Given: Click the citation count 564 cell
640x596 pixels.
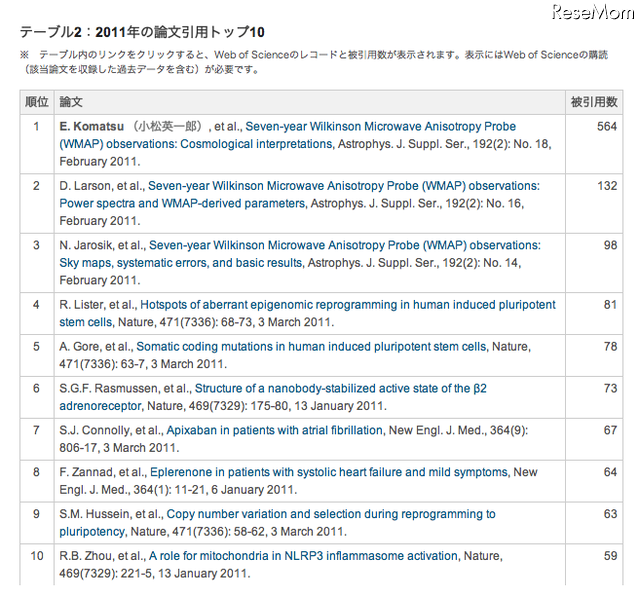Looking at the screenshot, I should (x=606, y=127).
